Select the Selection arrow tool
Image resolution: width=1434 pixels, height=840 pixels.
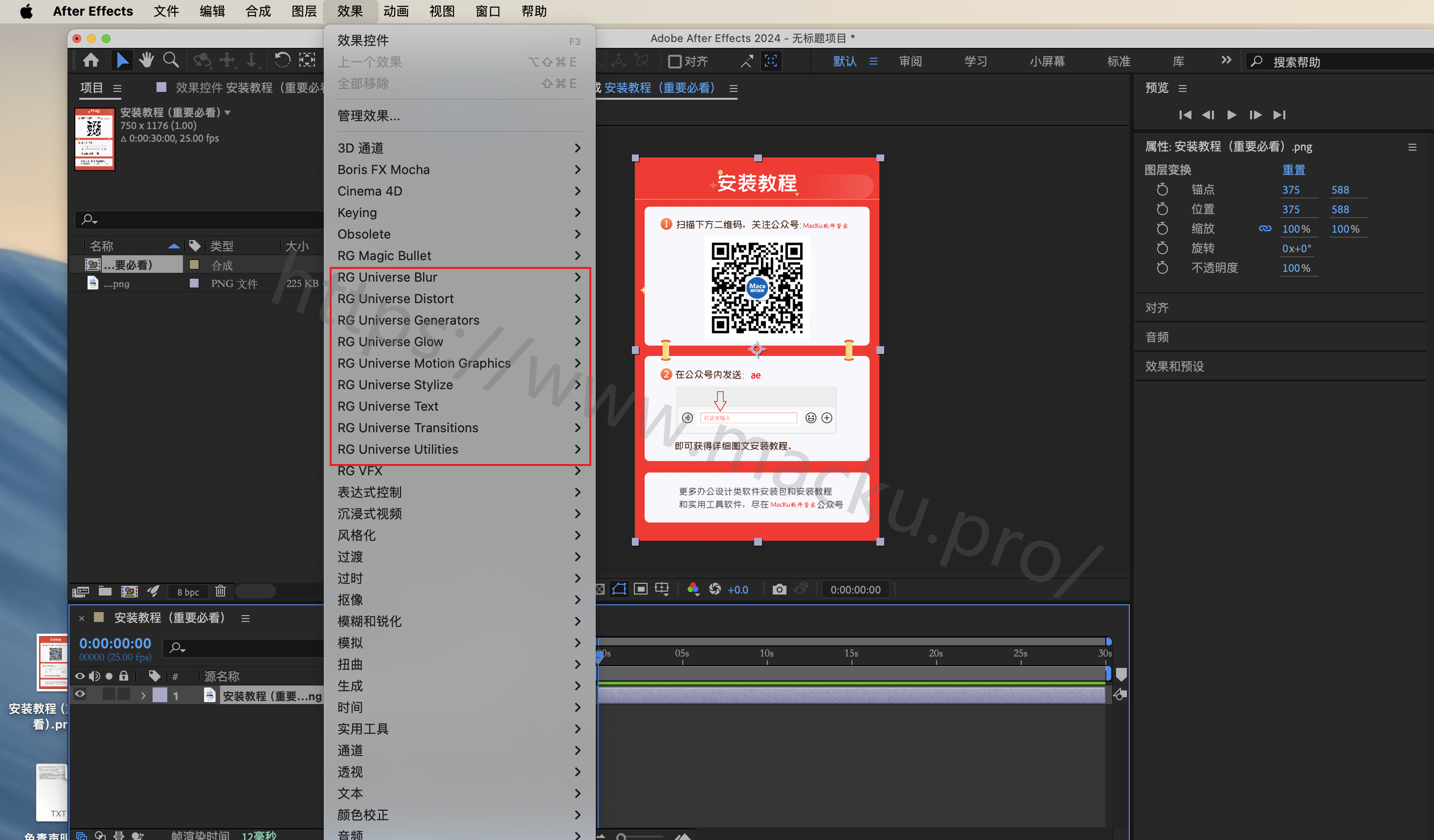coord(122,60)
